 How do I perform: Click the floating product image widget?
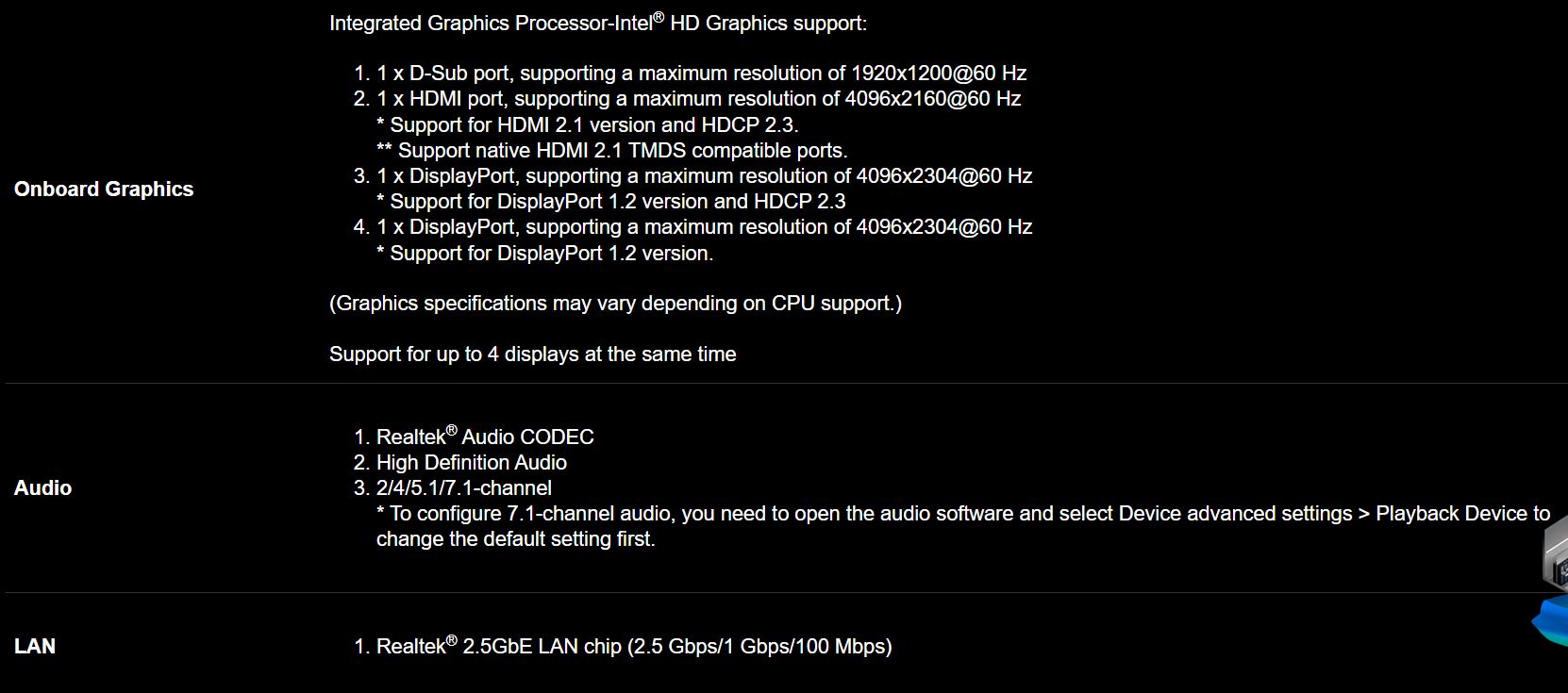tap(1549, 585)
